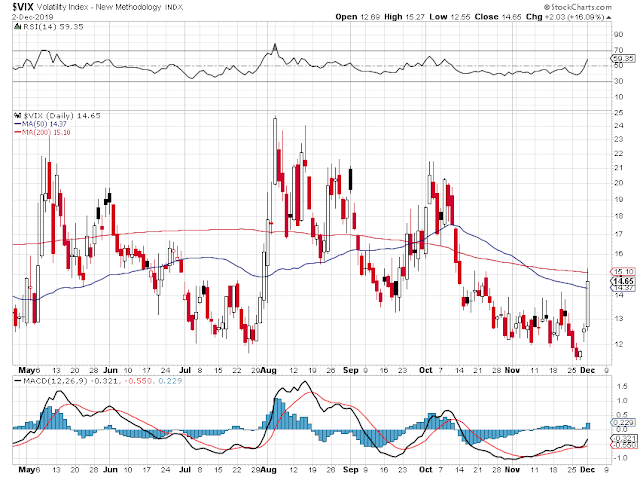Click the blue MA(50) legend line marker

point(17,124)
